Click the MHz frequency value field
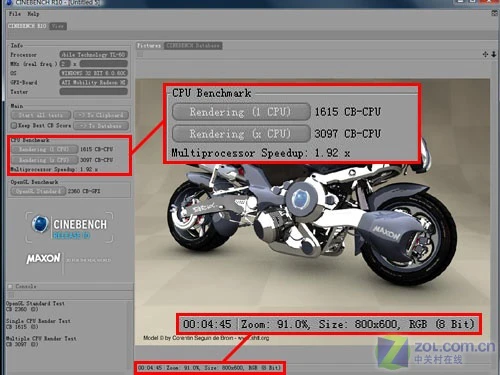Viewport: 500px width, 375px height. click(104, 64)
